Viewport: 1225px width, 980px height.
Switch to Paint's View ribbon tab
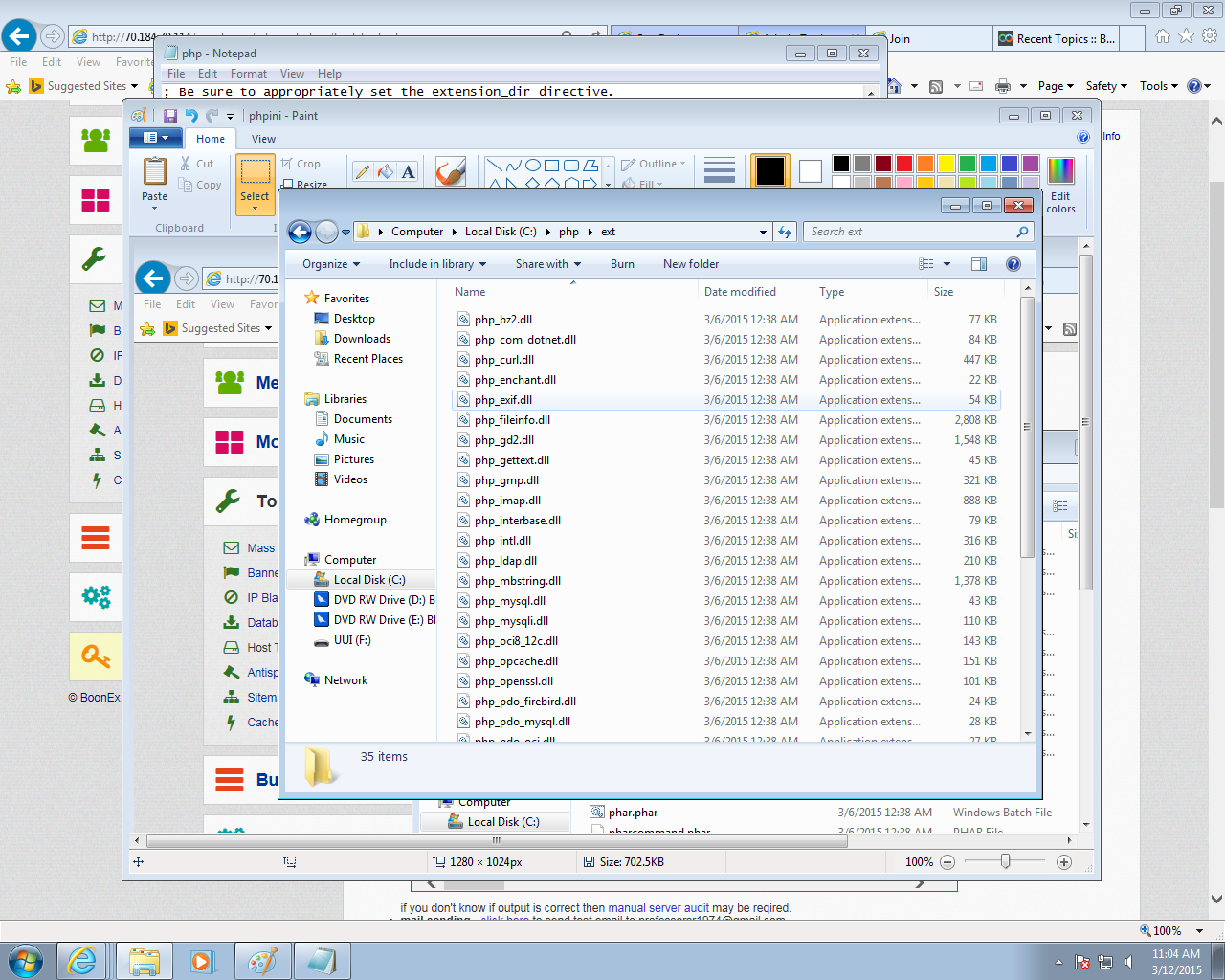263,139
